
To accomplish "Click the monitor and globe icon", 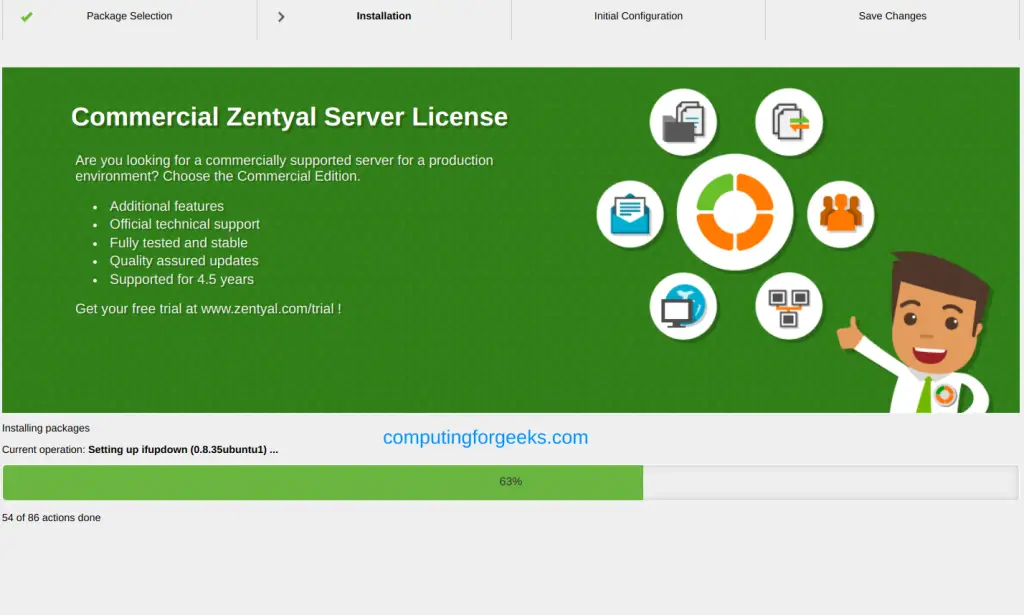I will [683, 306].
